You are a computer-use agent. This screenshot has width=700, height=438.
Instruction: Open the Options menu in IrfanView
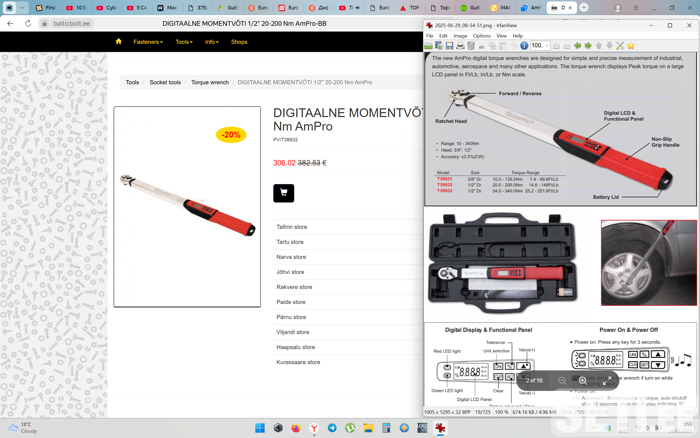(481, 36)
